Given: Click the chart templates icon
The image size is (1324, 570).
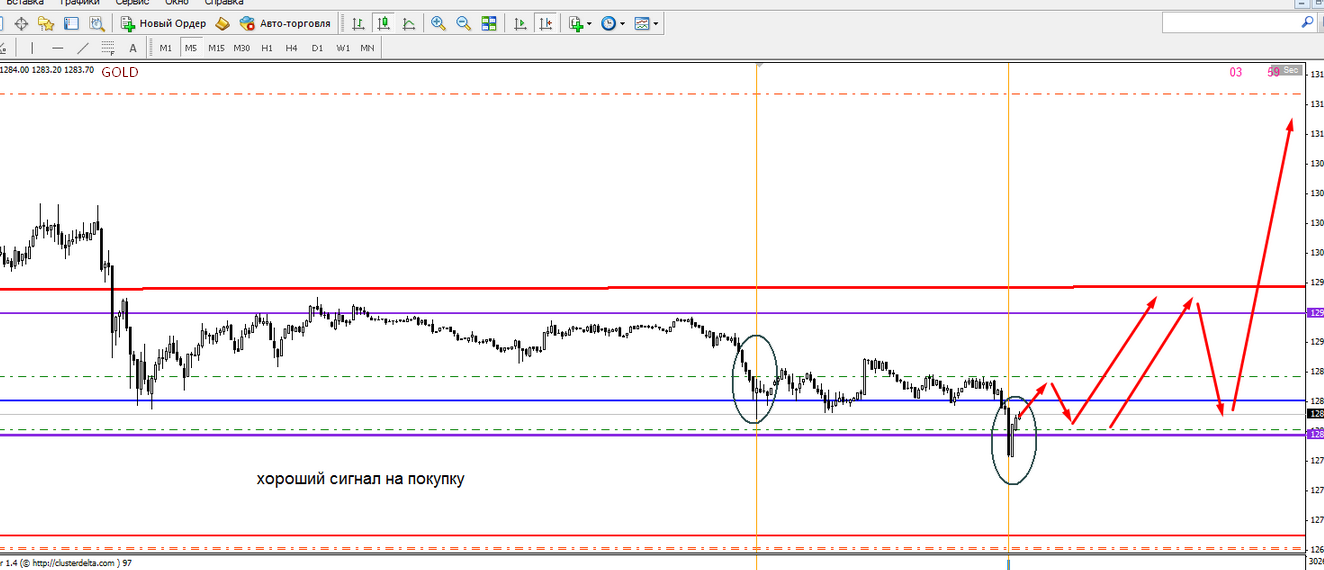Looking at the screenshot, I should [x=642, y=23].
